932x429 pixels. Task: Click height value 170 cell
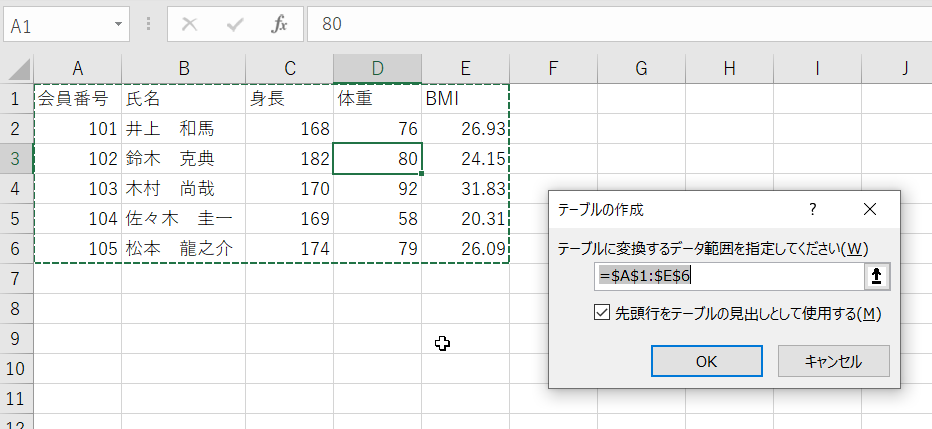coord(289,188)
